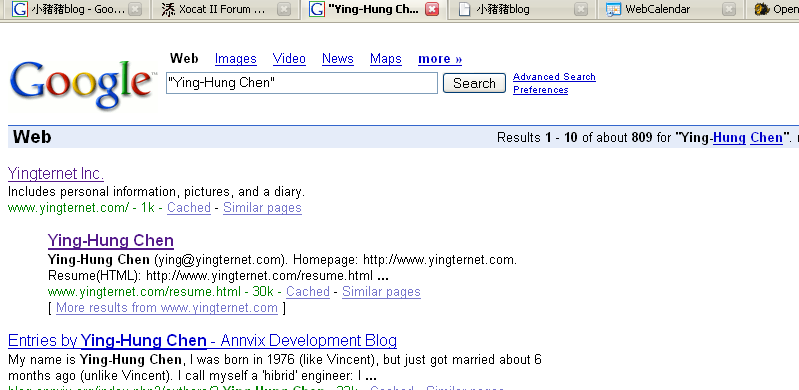Open Cached link for resume.html result
This screenshot has height=390, width=799.
308,292
